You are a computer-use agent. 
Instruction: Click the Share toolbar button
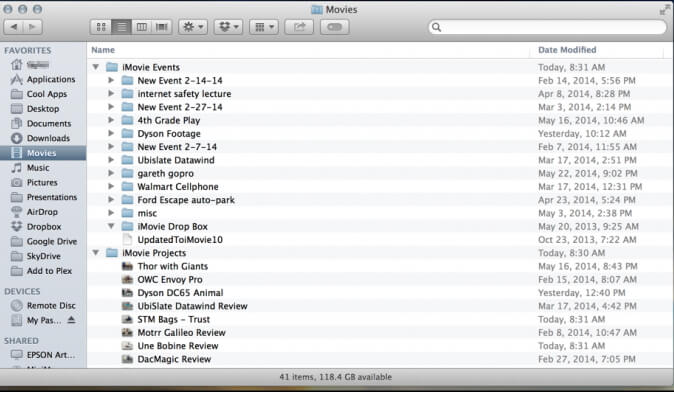[x=299, y=27]
